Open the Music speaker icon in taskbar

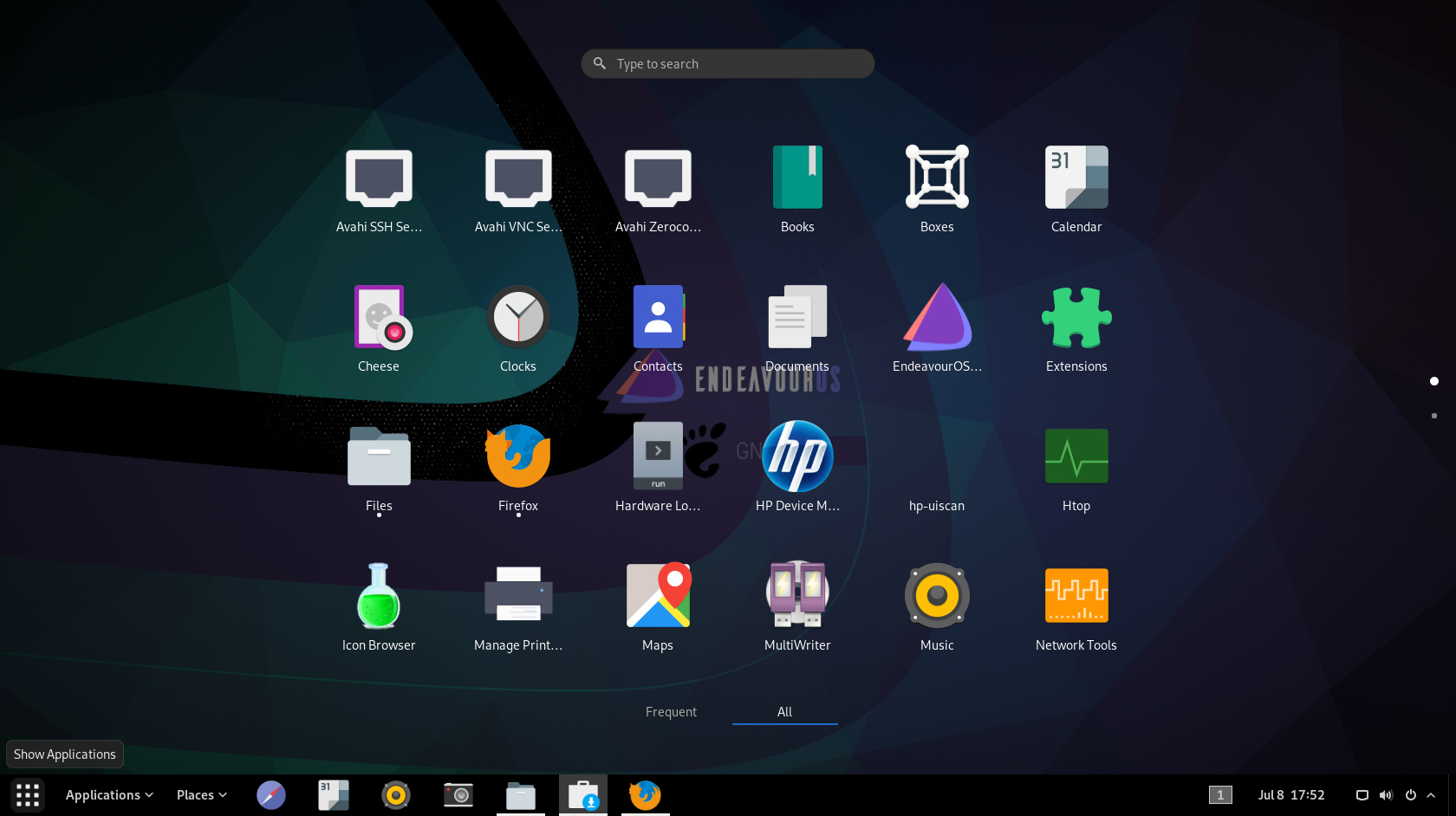coord(396,795)
